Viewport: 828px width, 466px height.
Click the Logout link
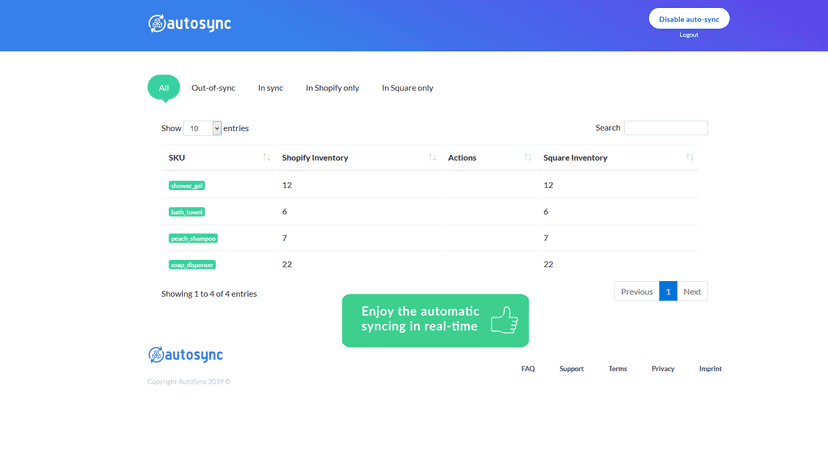689,35
